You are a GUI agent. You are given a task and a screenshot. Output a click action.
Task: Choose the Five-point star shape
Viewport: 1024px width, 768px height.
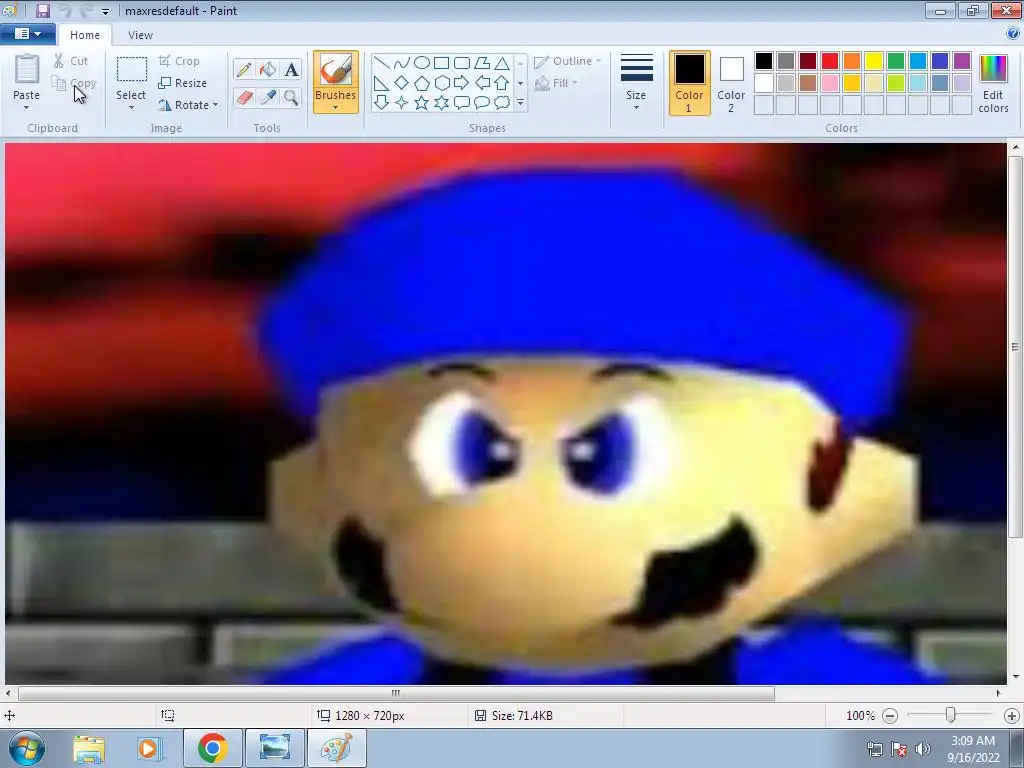(x=422, y=103)
